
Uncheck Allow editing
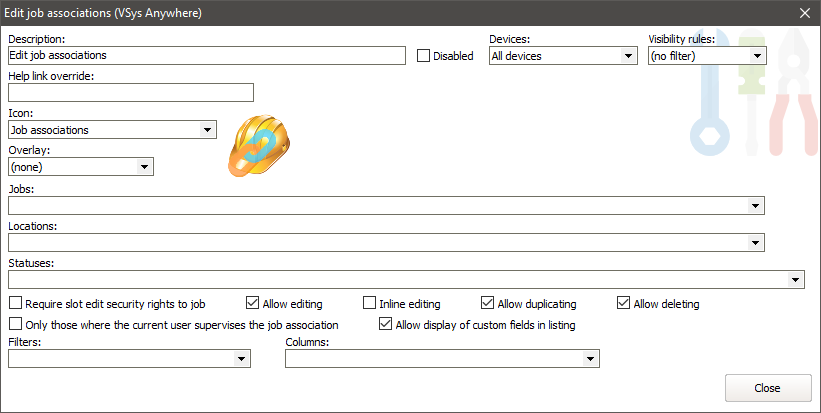pos(252,303)
